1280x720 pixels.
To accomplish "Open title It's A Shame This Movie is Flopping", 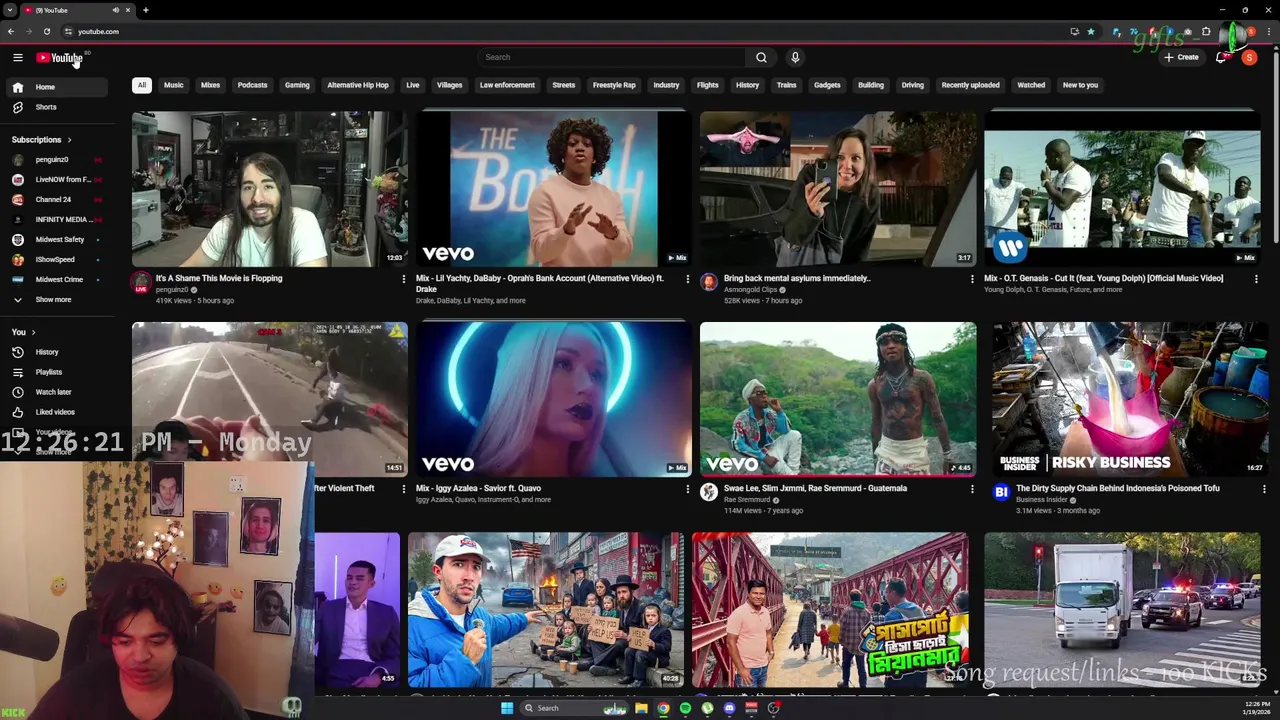I will [219, 278].
